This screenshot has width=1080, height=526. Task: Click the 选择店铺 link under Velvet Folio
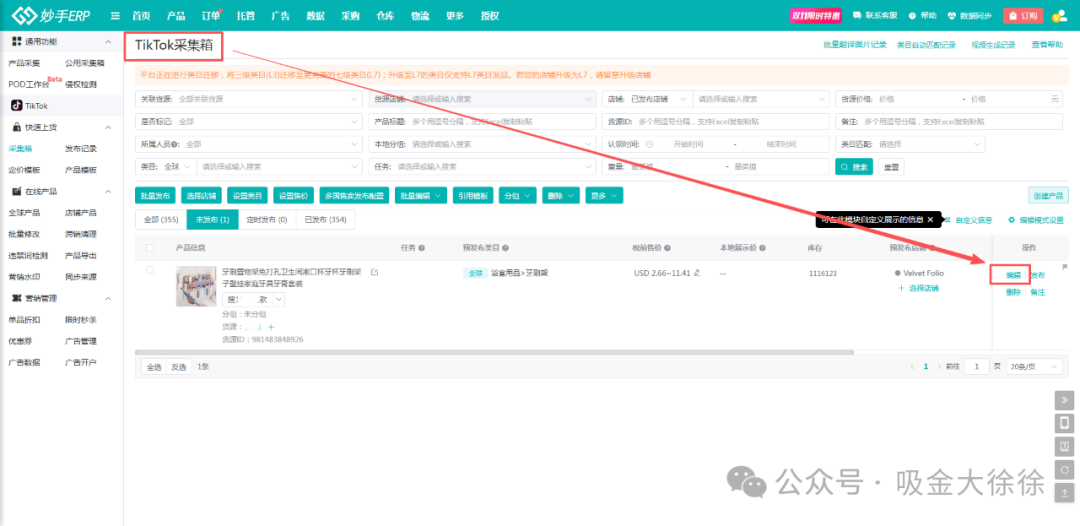[918, 288]
